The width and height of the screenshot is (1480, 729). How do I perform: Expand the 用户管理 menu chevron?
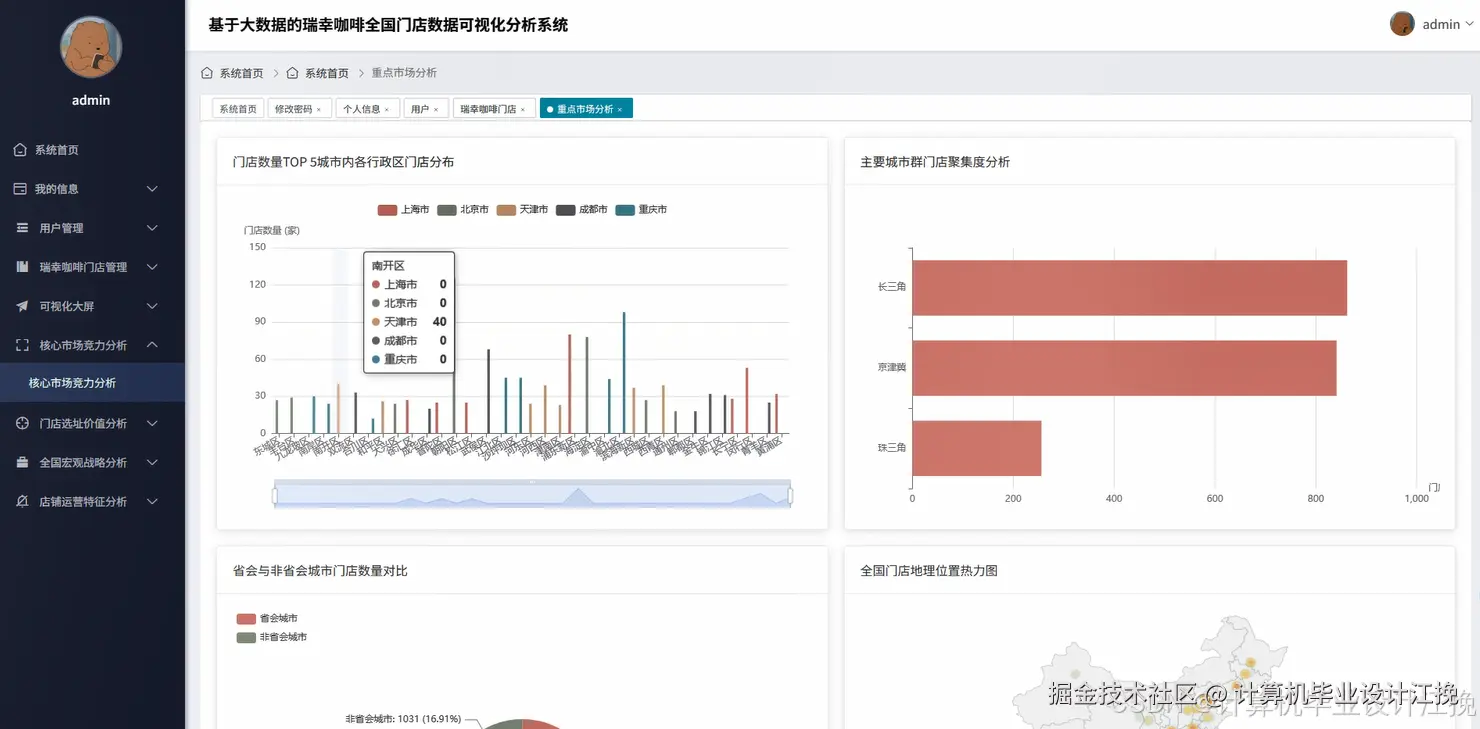coord(152,228)
